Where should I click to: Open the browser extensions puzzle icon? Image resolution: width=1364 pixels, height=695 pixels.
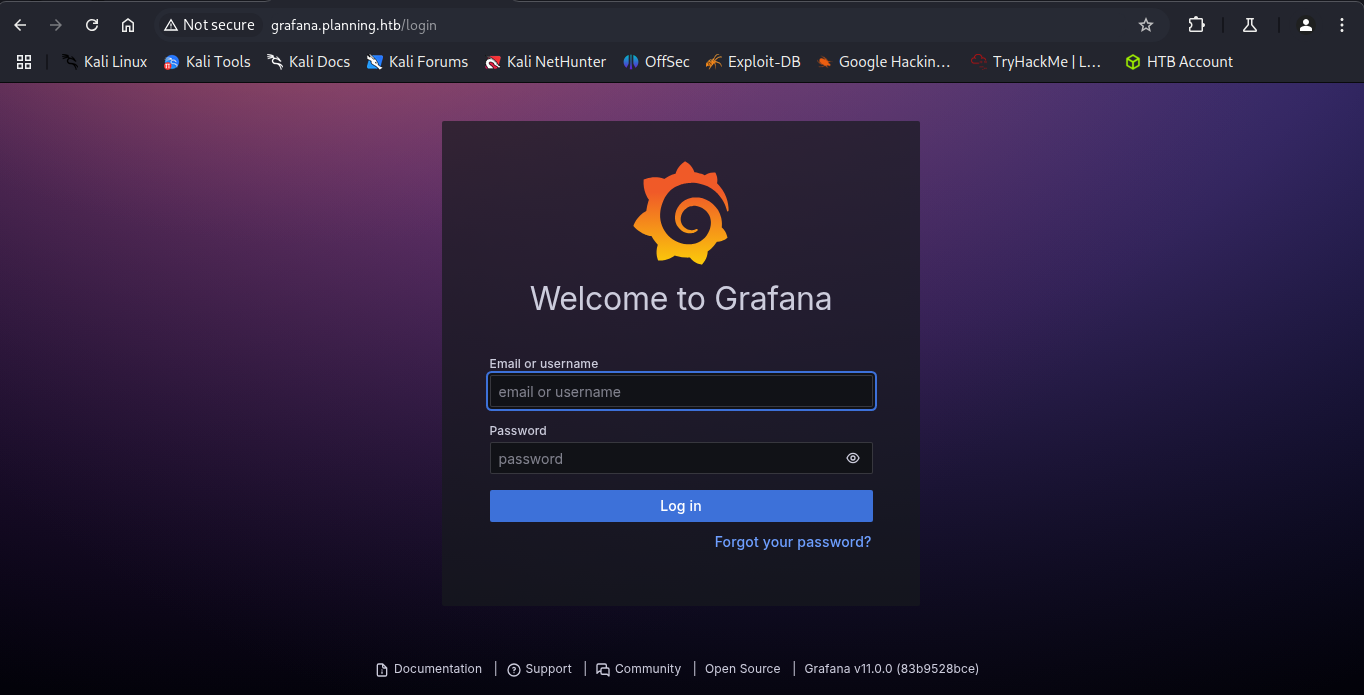[1196, 25]
